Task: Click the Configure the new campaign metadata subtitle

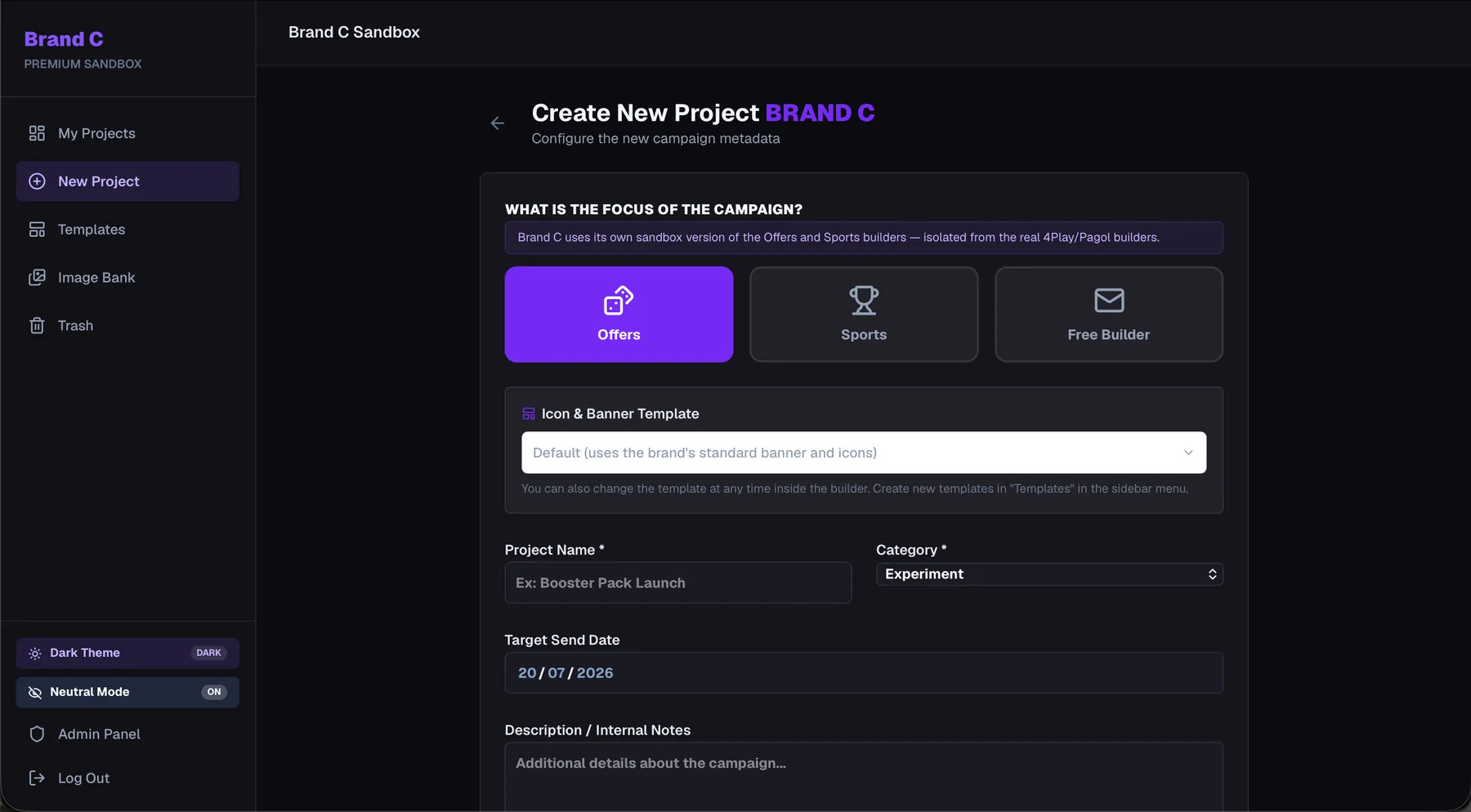Action: (x=655, y=139)
